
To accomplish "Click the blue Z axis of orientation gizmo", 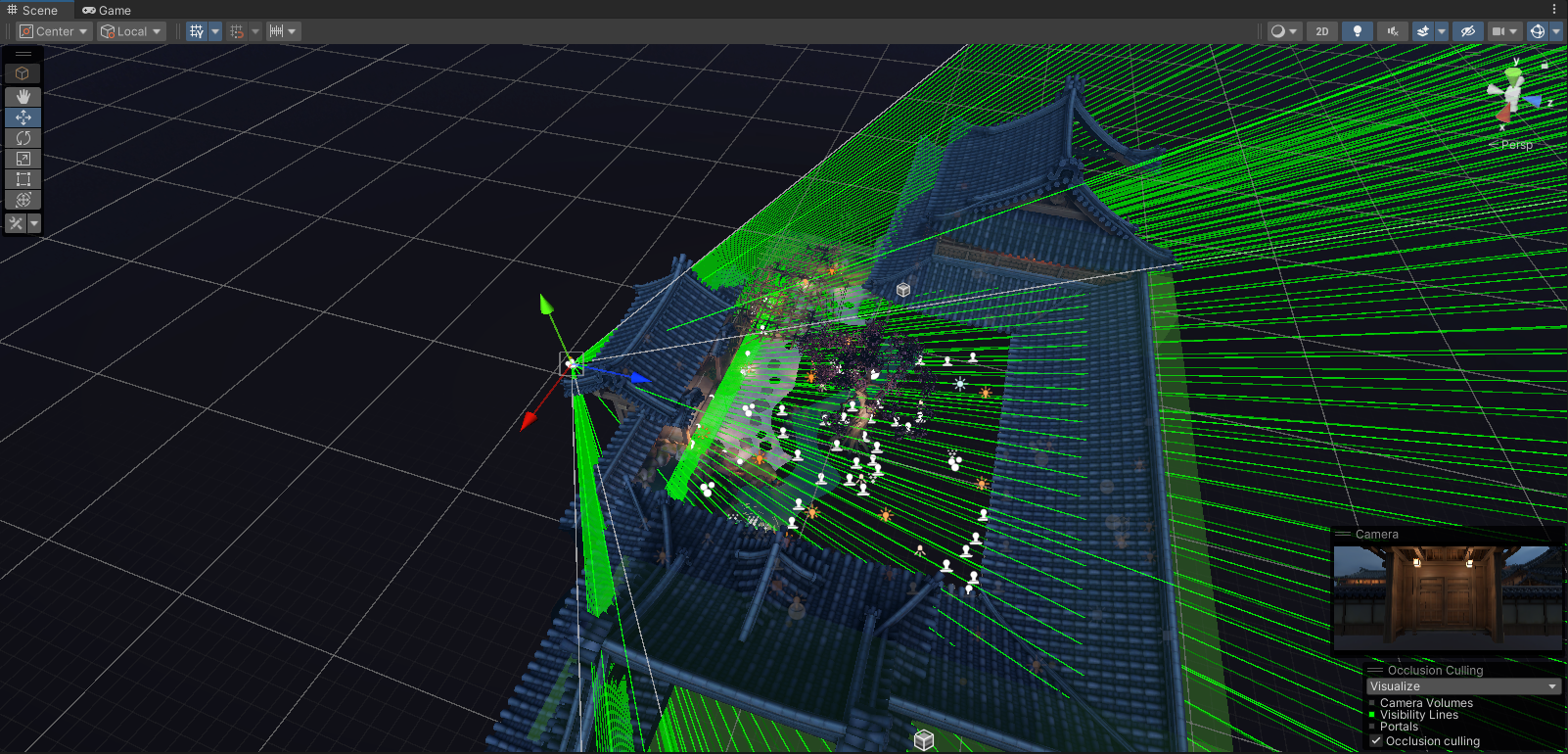I will 1534,101.
